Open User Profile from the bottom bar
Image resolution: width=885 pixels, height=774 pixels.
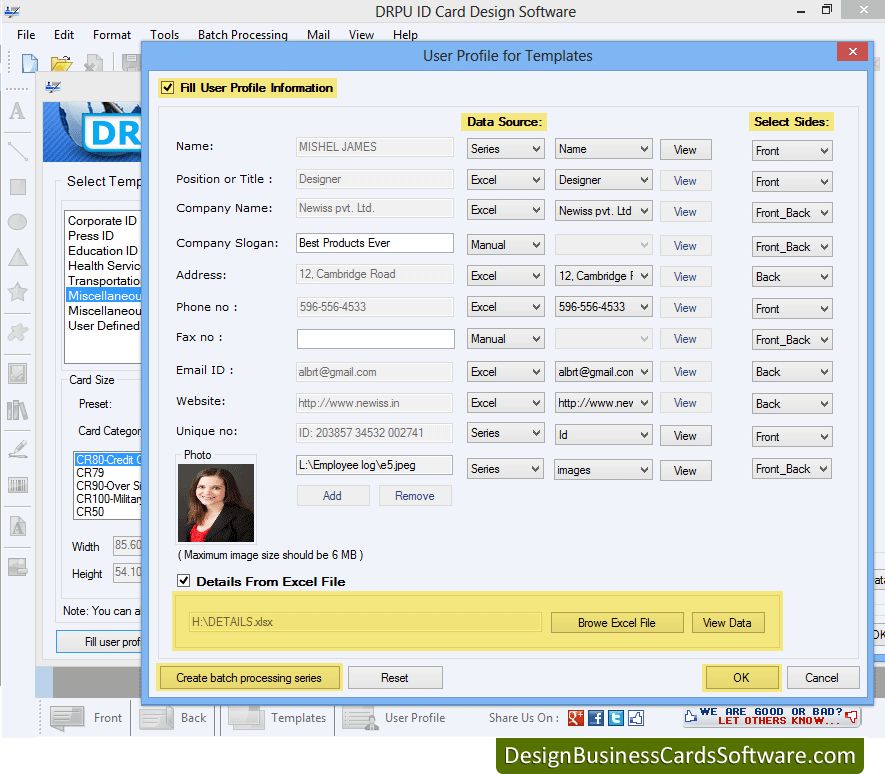394,718
